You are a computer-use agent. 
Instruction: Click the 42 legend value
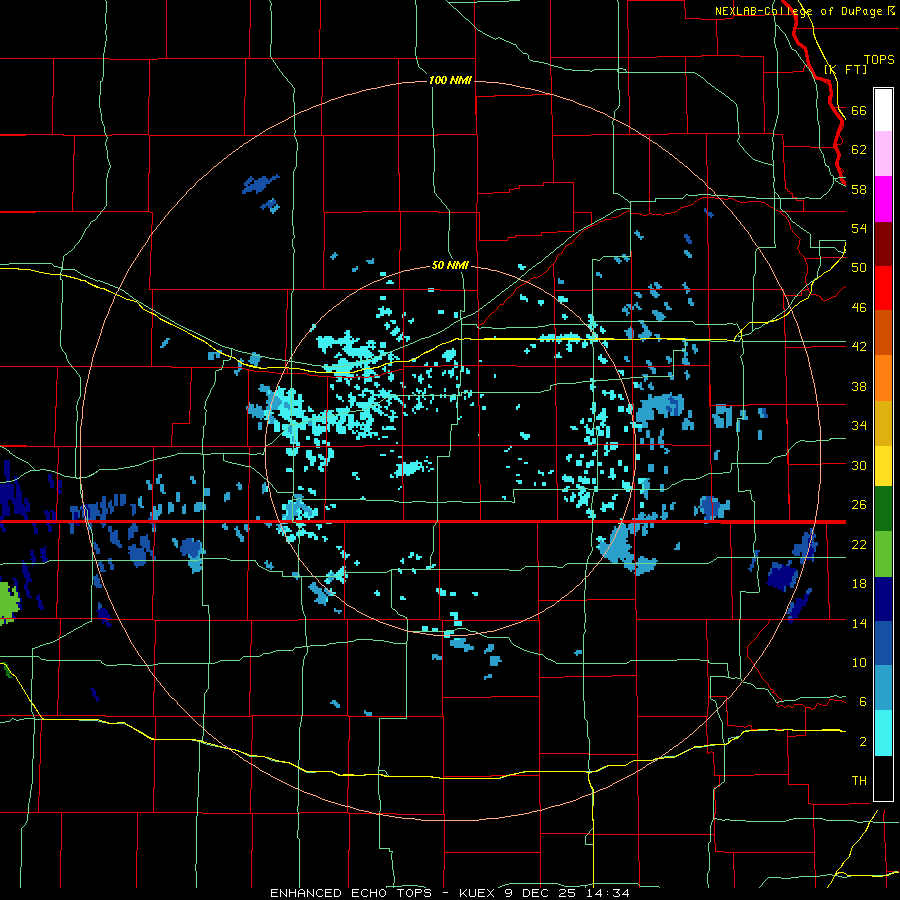pos(859,347)
